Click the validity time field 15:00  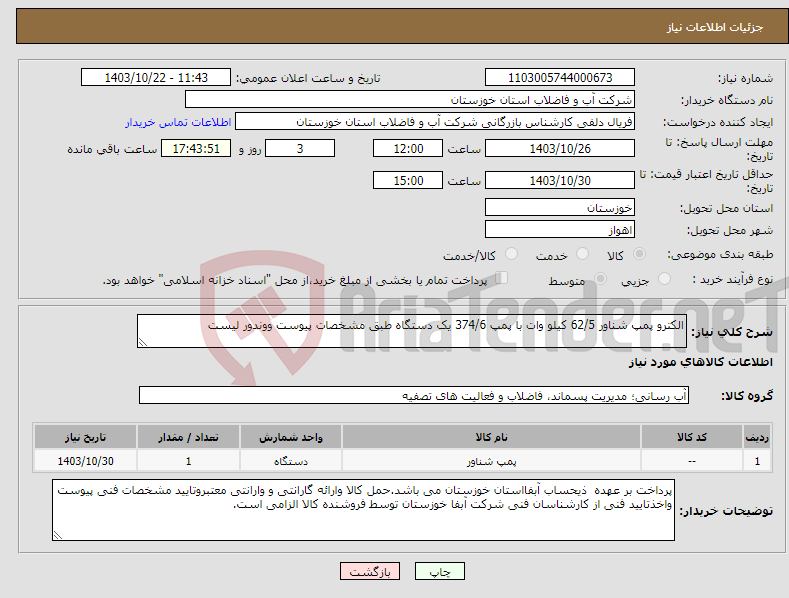(408, 180)
